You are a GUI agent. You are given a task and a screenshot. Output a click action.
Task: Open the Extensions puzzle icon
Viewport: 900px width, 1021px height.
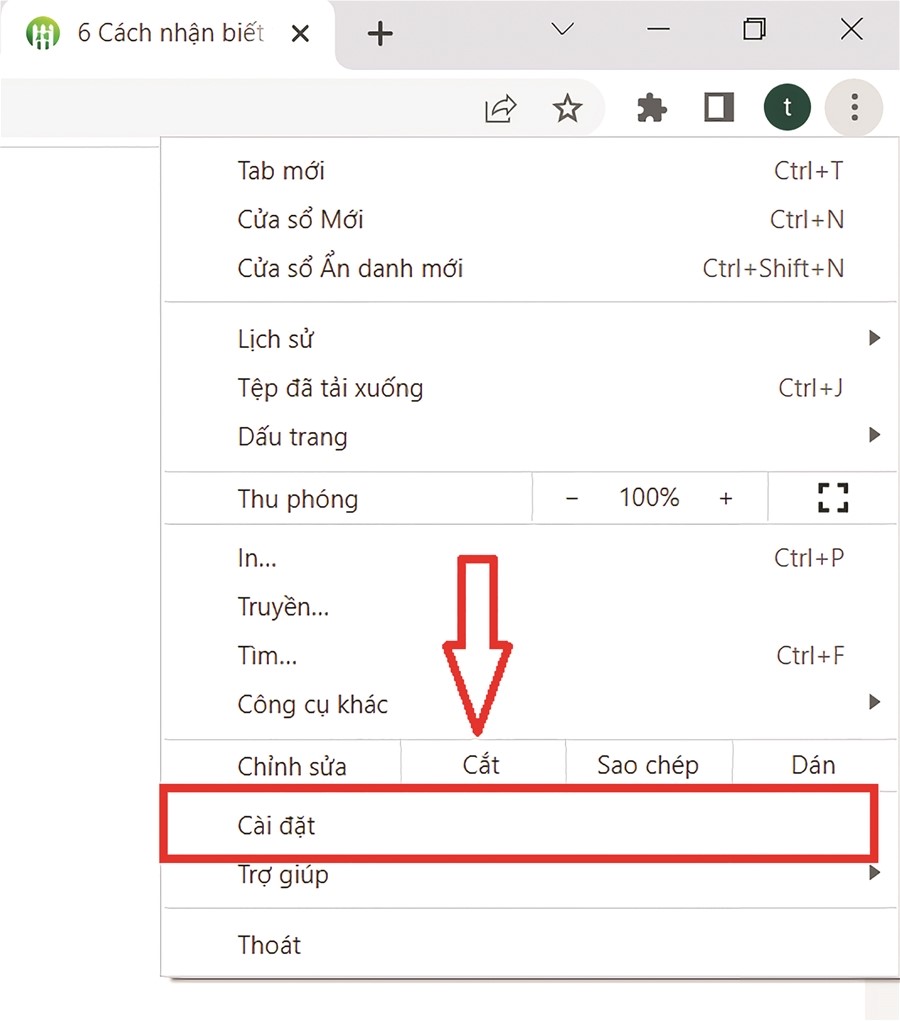(x=652, y=108)
